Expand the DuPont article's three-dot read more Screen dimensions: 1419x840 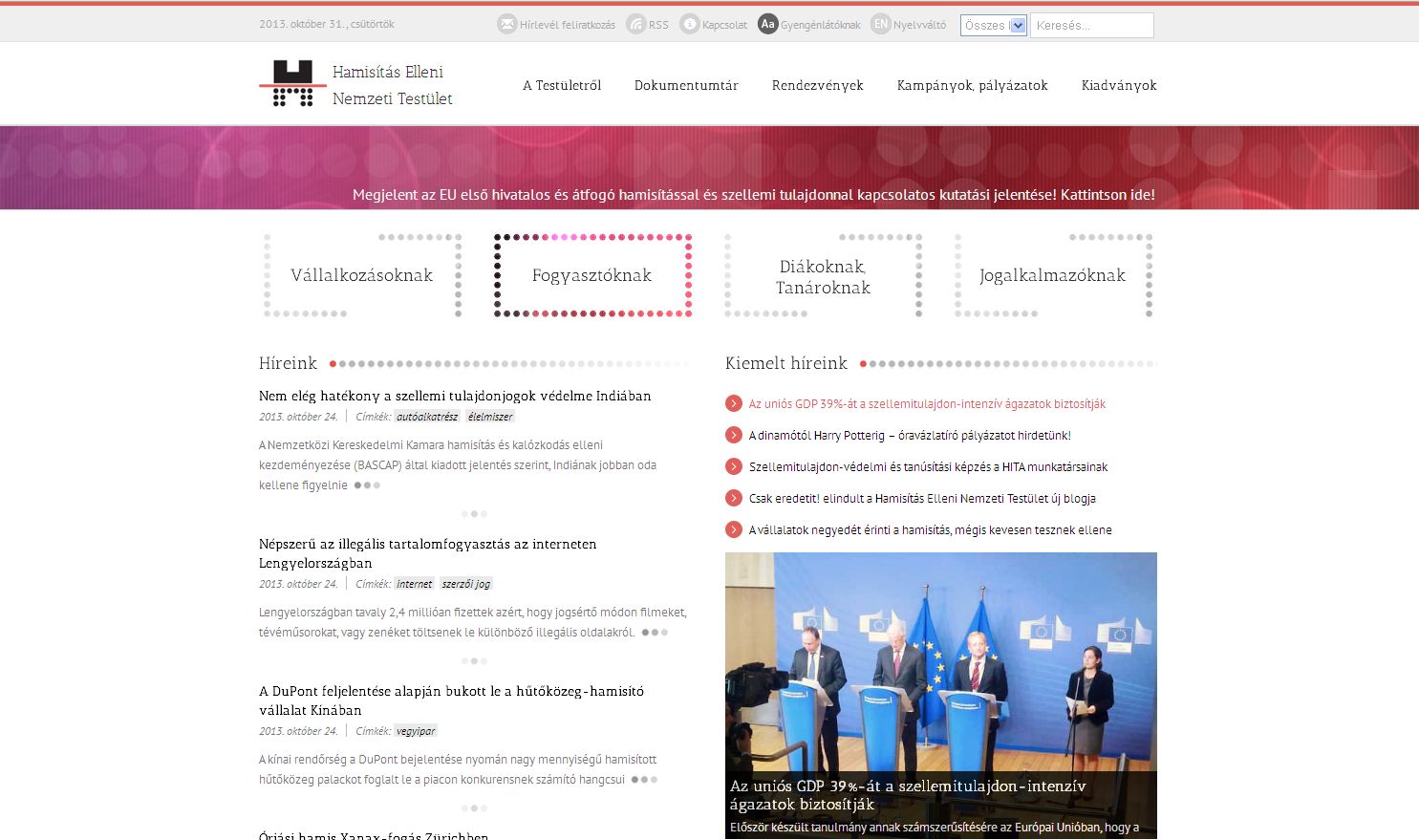pyautogui.click(x=644, y=780)
